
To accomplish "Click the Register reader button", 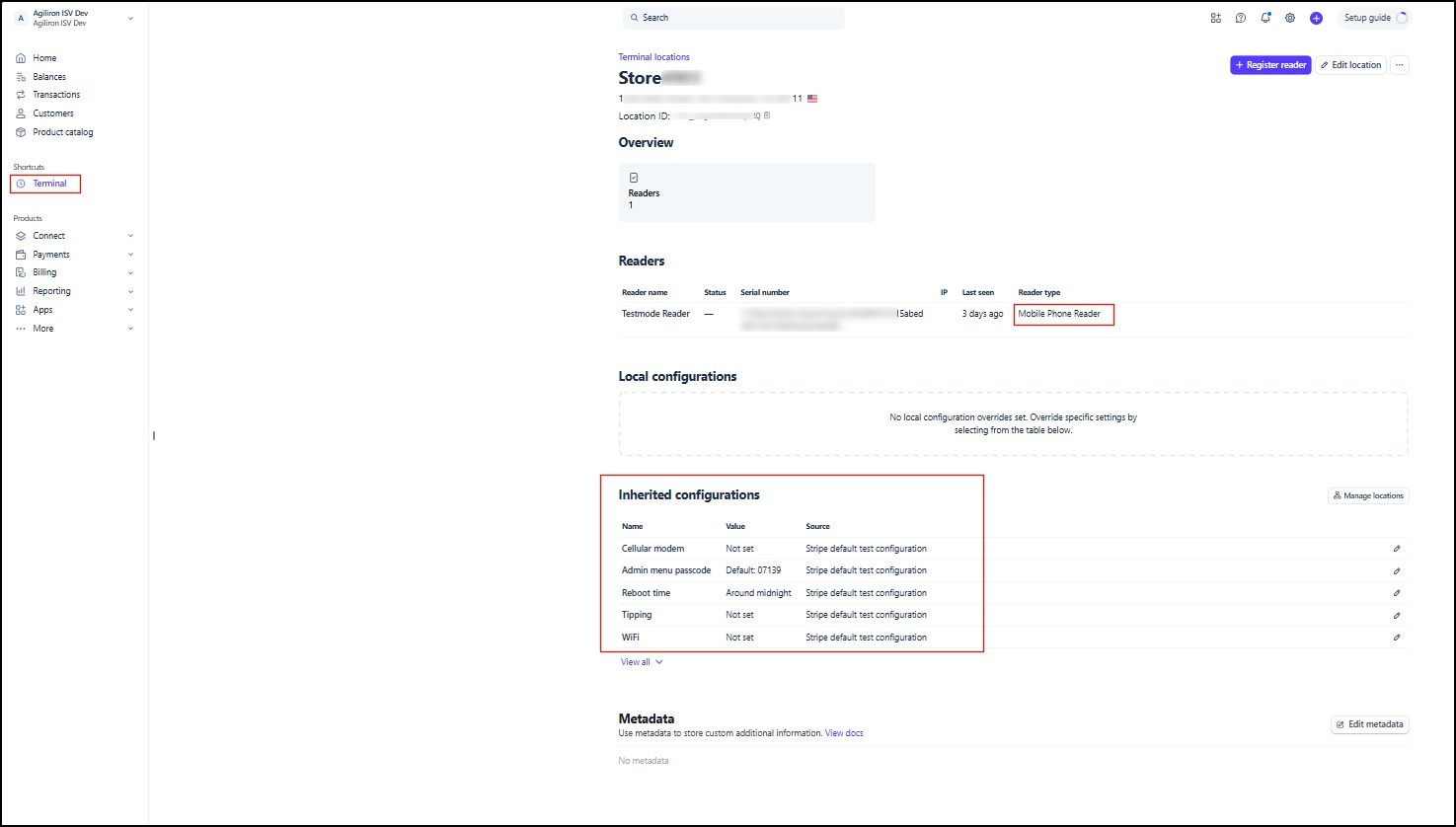I will click(1270, 65).
